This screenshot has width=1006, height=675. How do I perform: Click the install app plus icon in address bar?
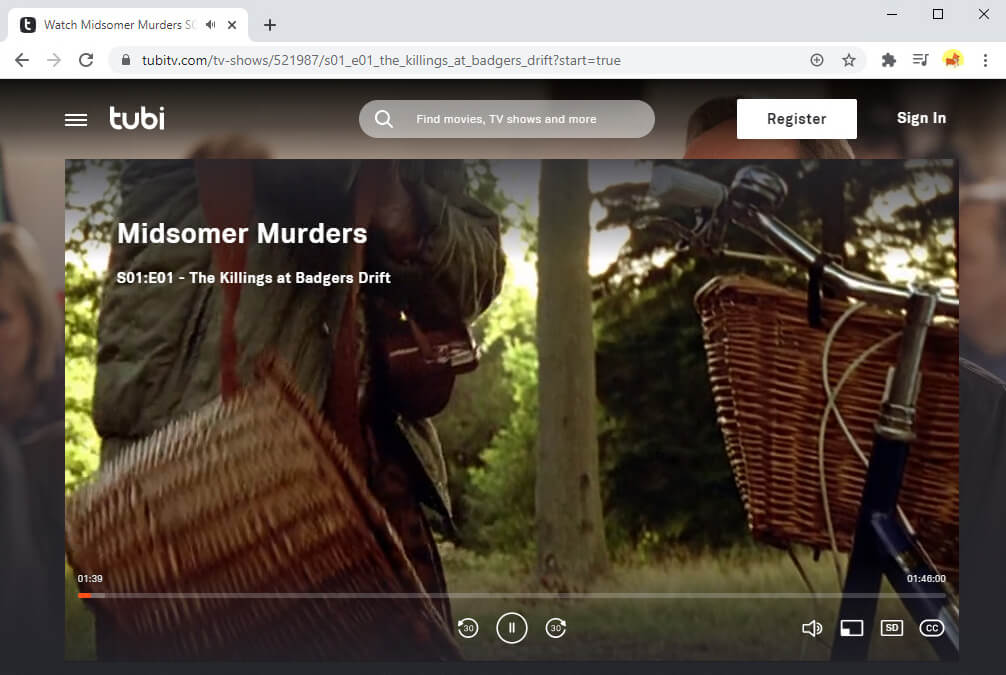[817, 60]
